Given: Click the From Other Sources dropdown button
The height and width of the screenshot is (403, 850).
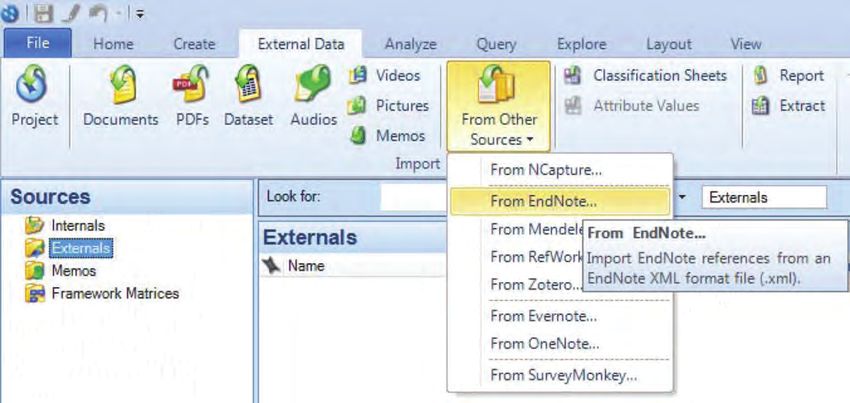Looking at the screenshot, I should pos(499,107).
